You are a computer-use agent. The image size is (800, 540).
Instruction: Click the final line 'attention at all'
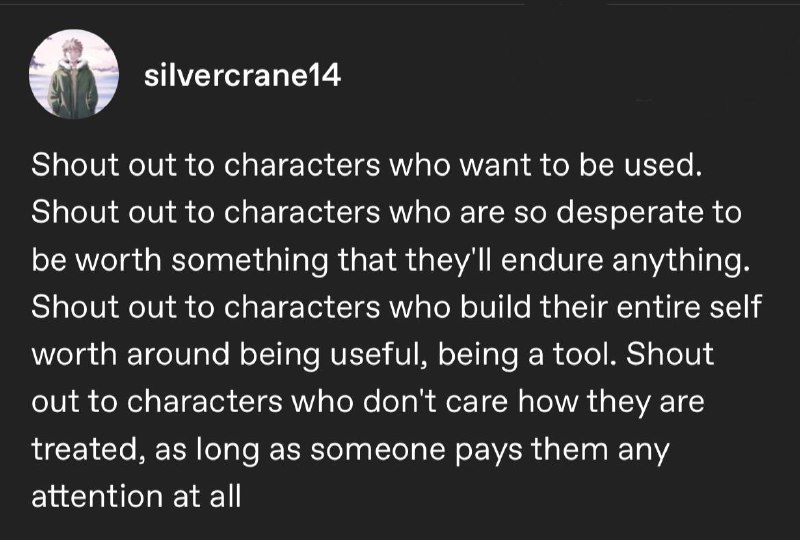136,496
